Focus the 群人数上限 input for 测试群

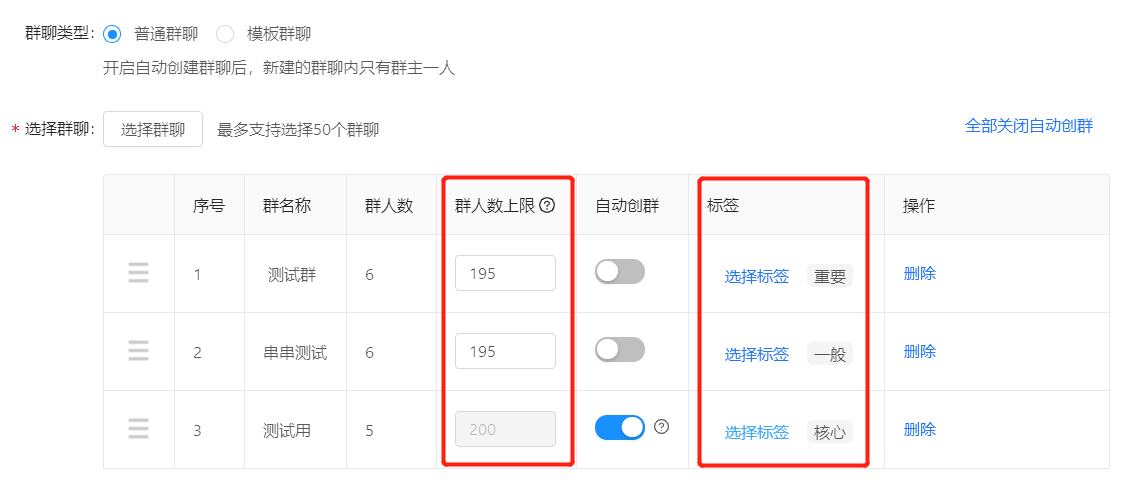click(505, 273)
